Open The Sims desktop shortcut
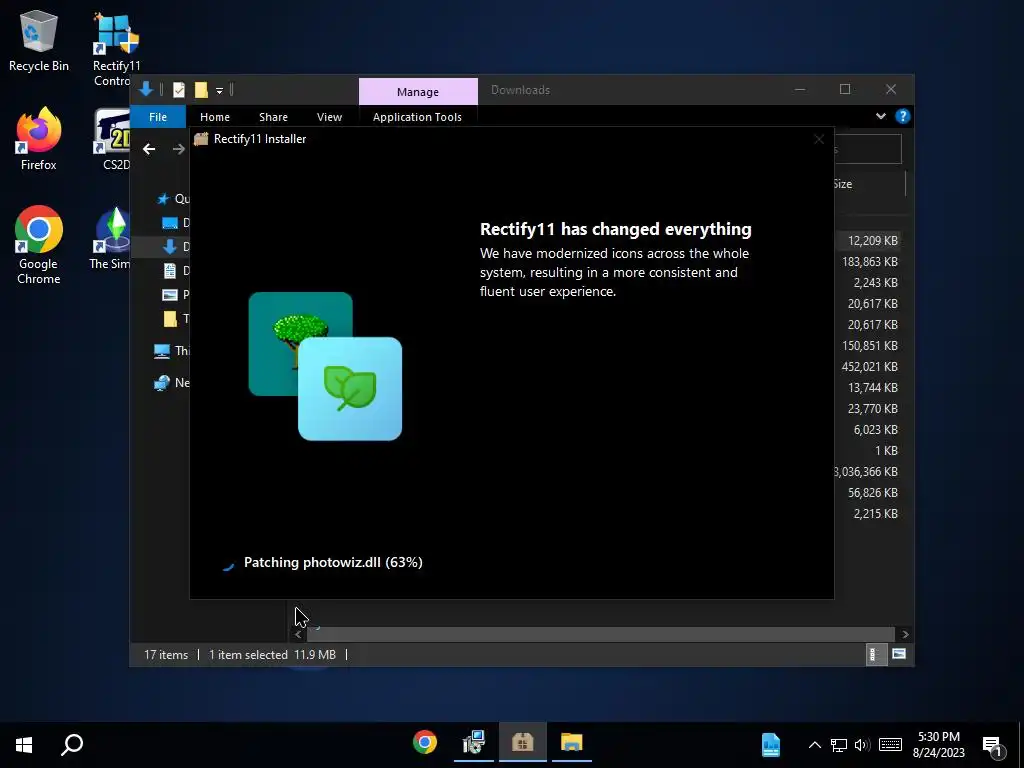The height and width of the screenshot is (768, 1024). (x=110, y=238)
